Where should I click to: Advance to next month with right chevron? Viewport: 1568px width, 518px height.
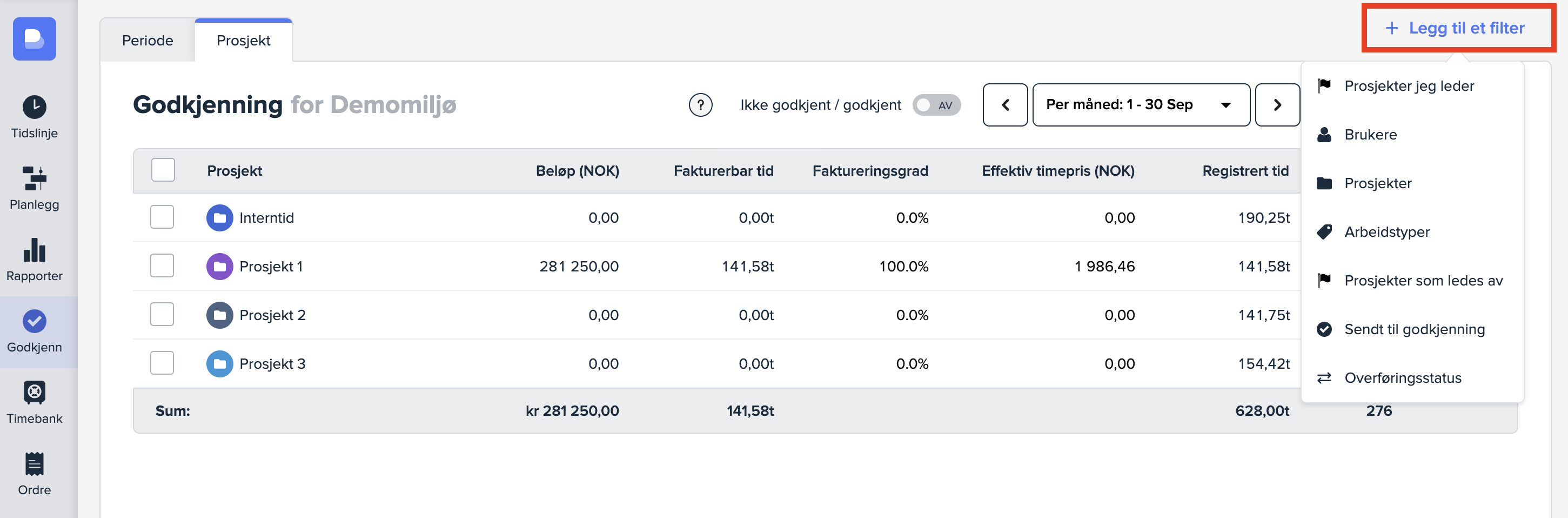(1277, 105)
